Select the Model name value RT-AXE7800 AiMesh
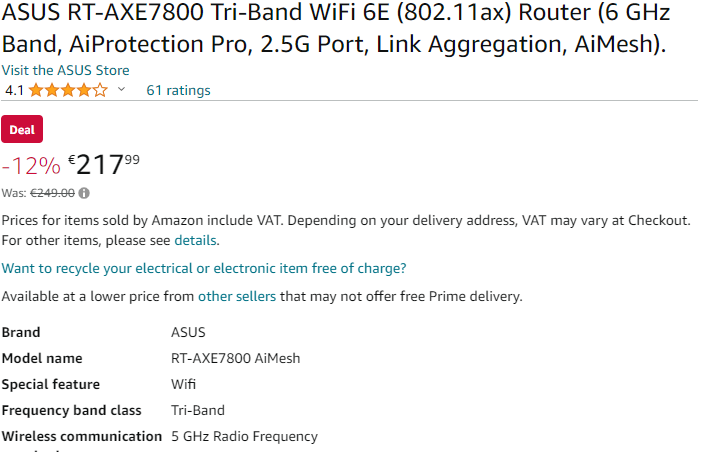 click(235, 358)
